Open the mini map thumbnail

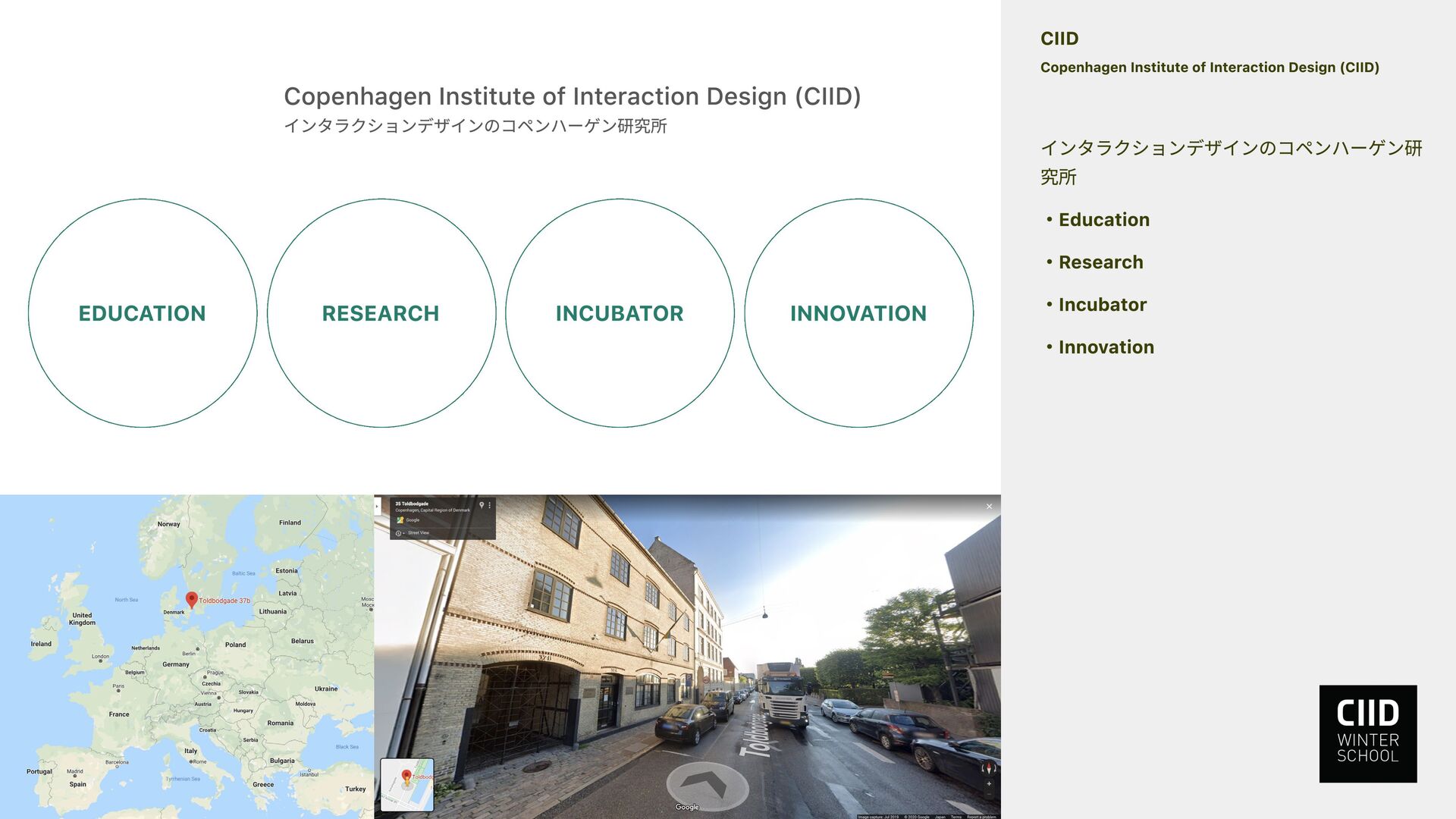click(407, 785)
